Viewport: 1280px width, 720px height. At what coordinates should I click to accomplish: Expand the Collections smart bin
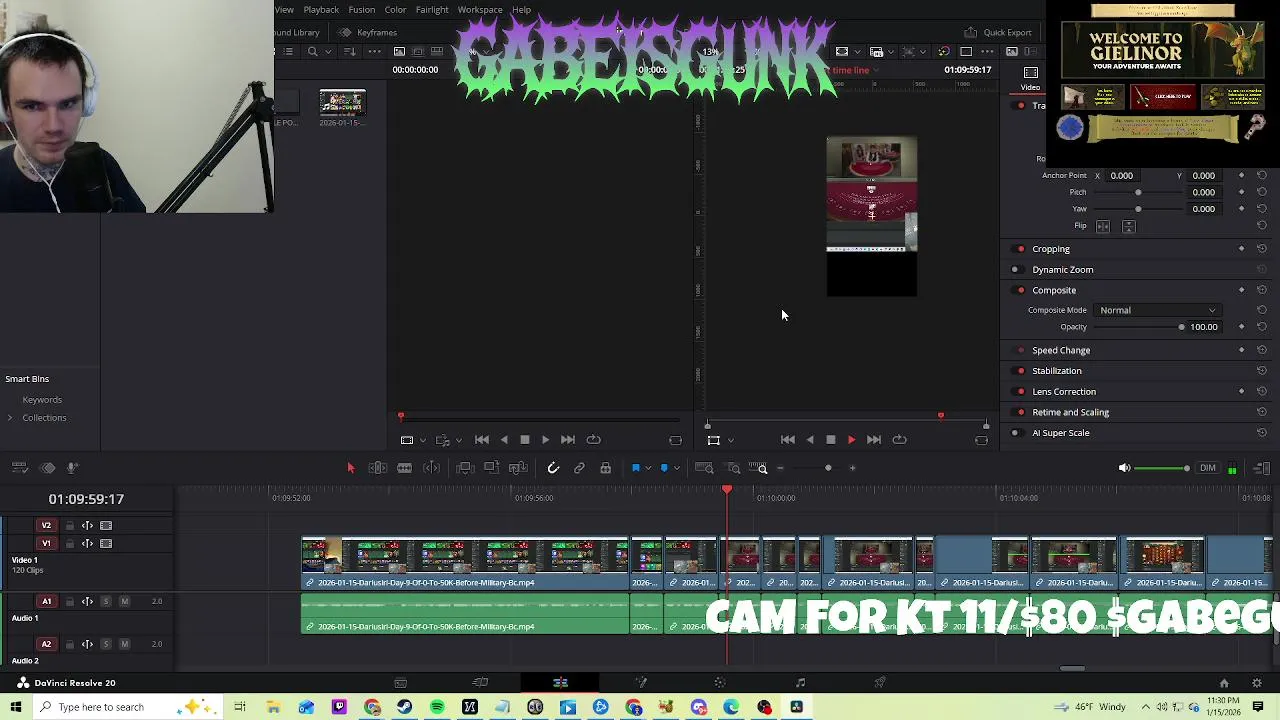[10, 418]
